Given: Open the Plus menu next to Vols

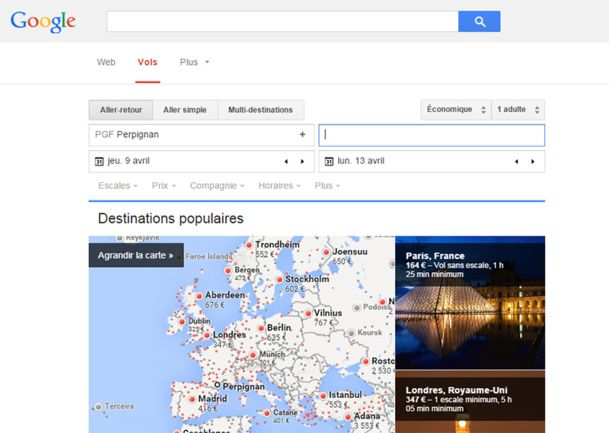Looking at the screenshot, I should [194, 62].
